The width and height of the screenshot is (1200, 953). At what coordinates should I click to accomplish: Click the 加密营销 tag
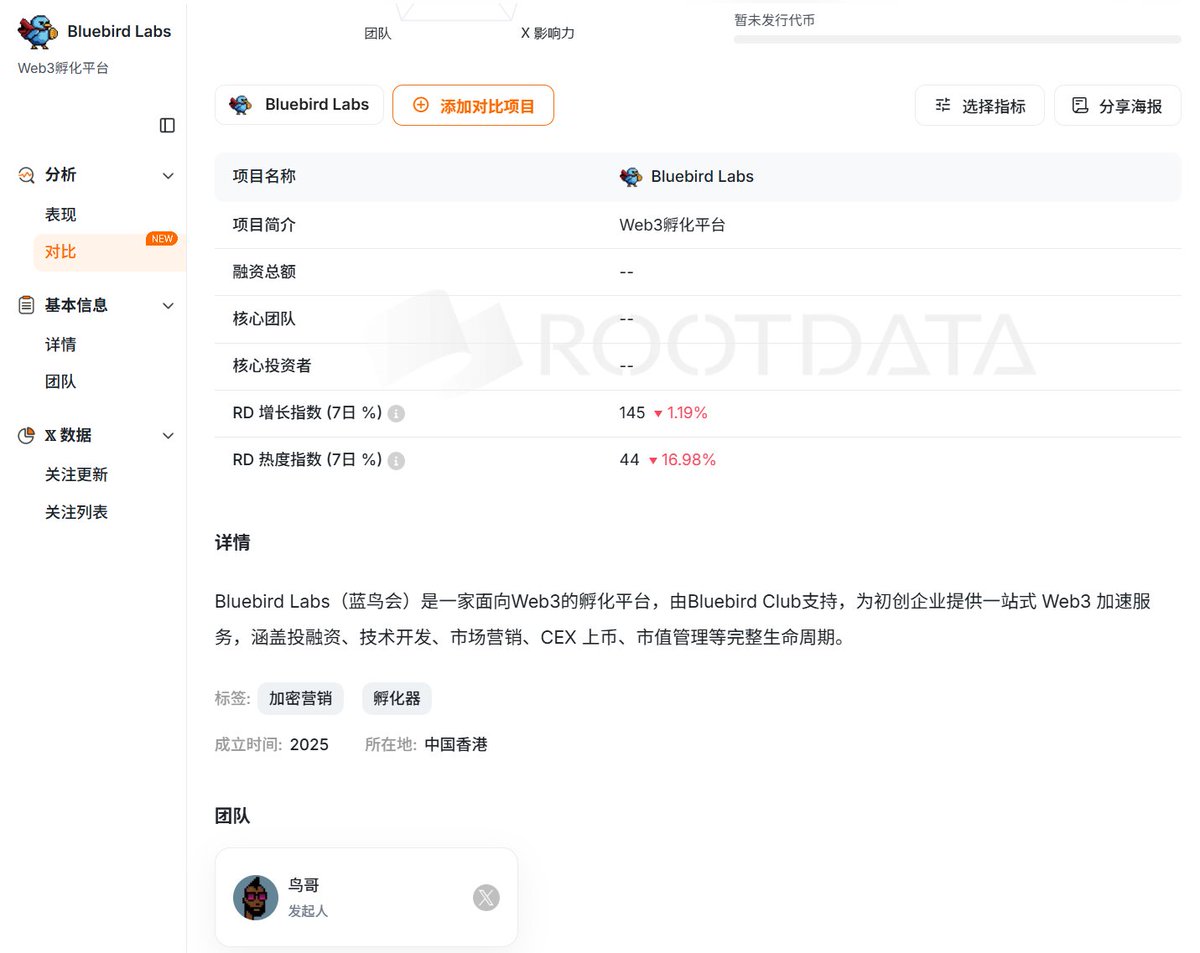pos(300,699)
